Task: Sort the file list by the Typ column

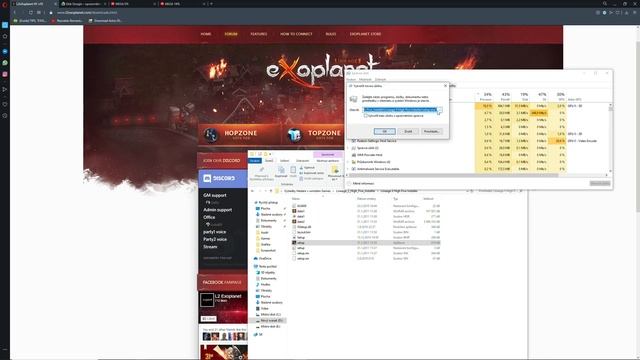Action: (396, 199)
